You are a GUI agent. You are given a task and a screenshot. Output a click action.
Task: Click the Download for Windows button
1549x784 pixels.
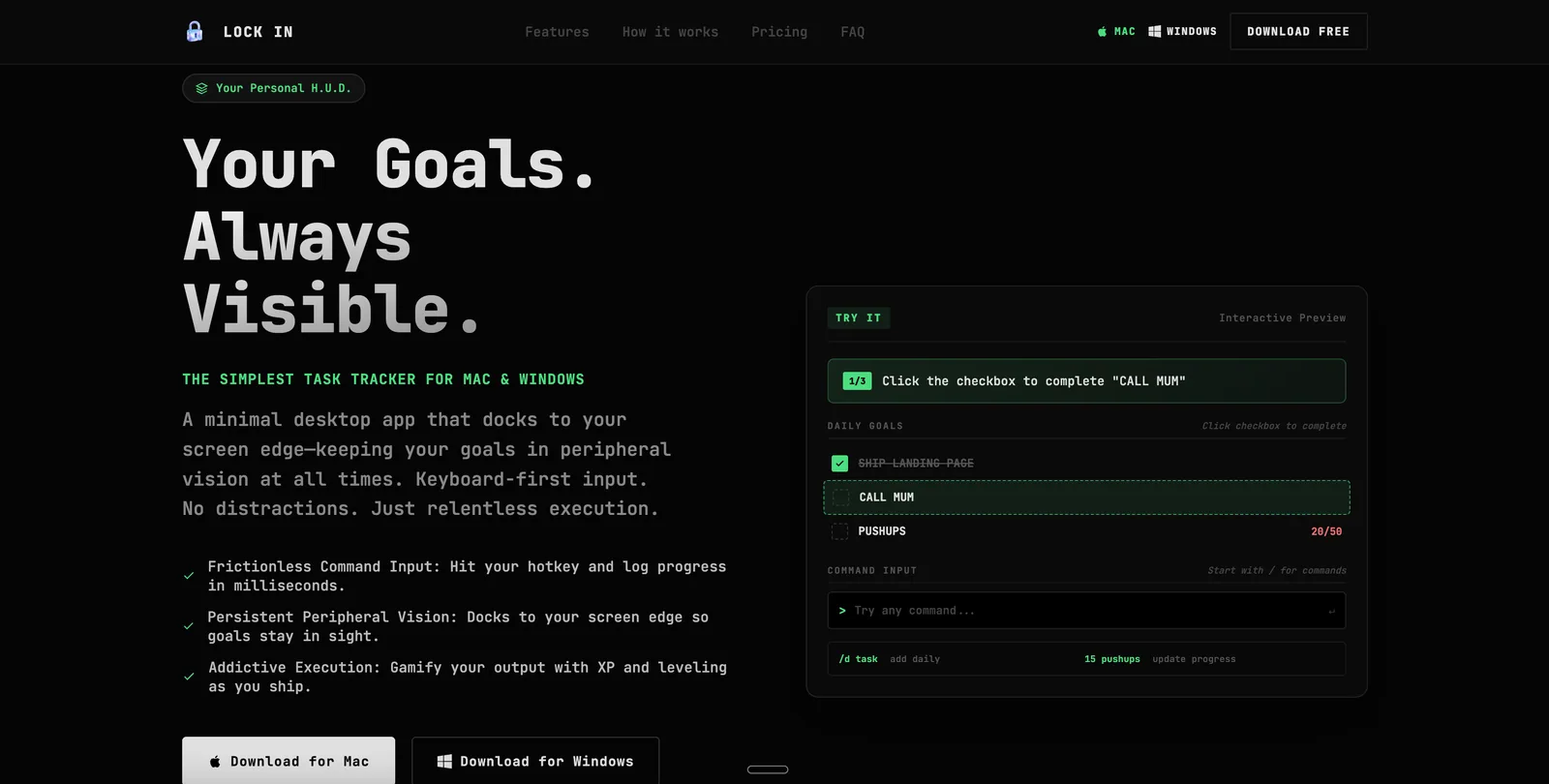(x=535, y=761)
